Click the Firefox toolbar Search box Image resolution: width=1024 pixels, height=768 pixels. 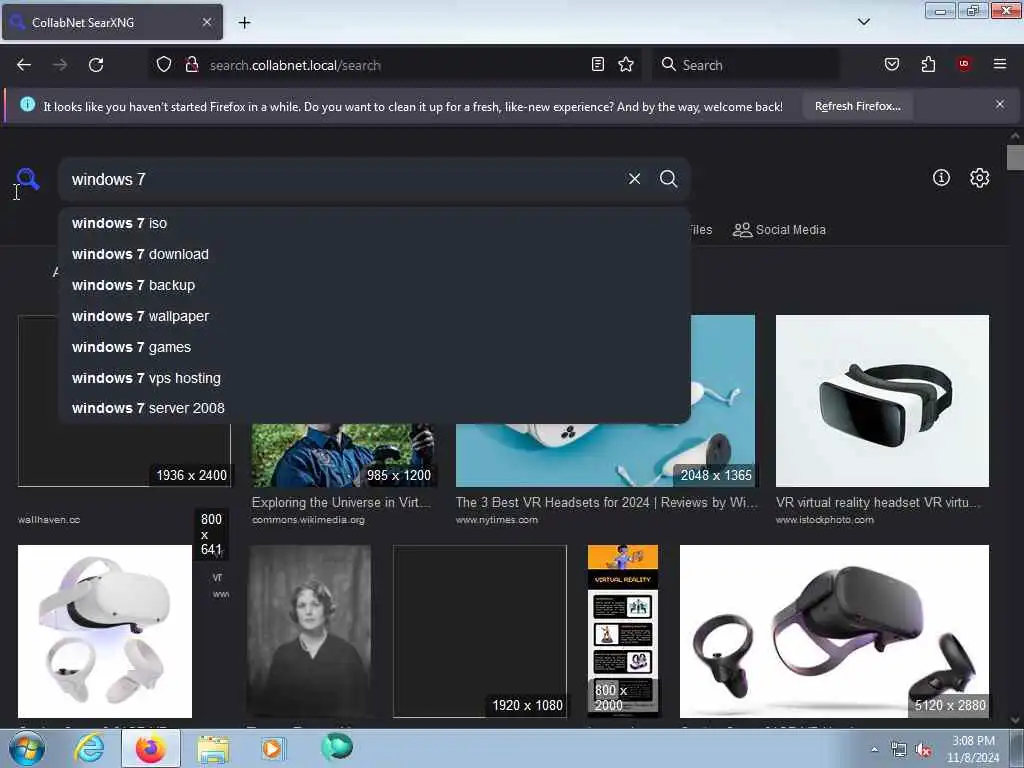click(x=745, y=65)
